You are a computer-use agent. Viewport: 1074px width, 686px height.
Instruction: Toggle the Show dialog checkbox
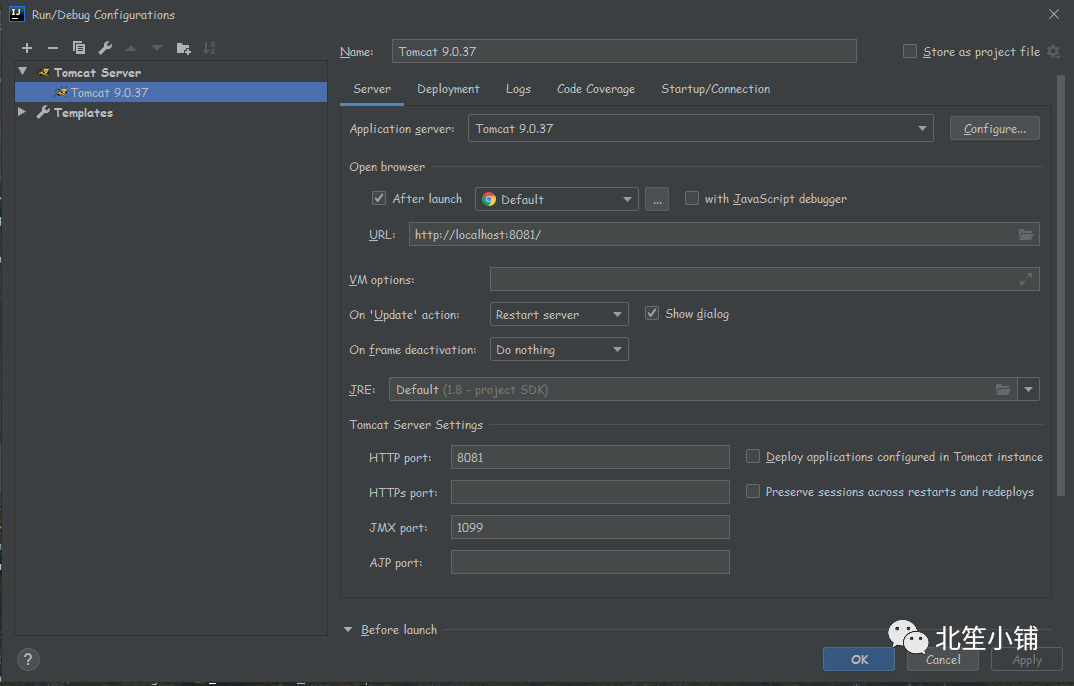coord(651,314)
